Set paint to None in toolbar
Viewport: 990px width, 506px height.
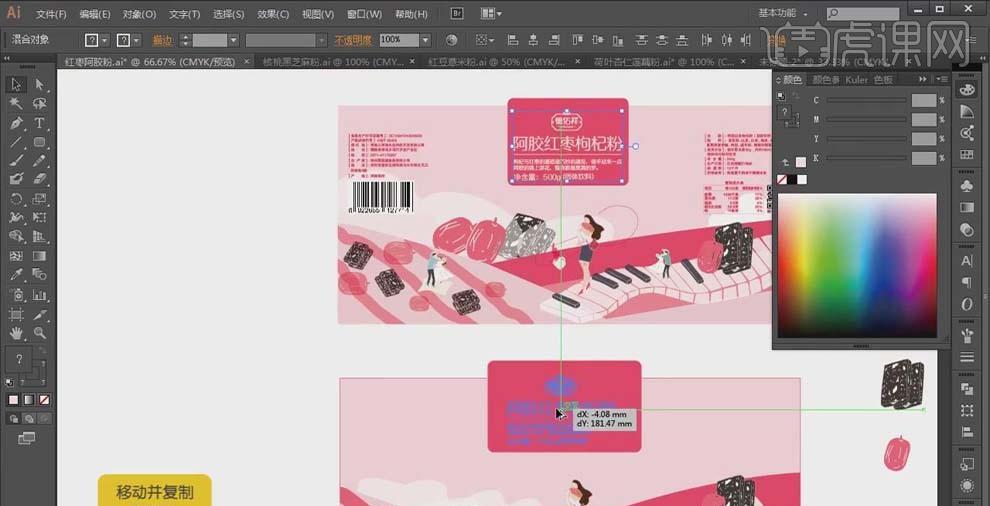(x=44, y=400)
